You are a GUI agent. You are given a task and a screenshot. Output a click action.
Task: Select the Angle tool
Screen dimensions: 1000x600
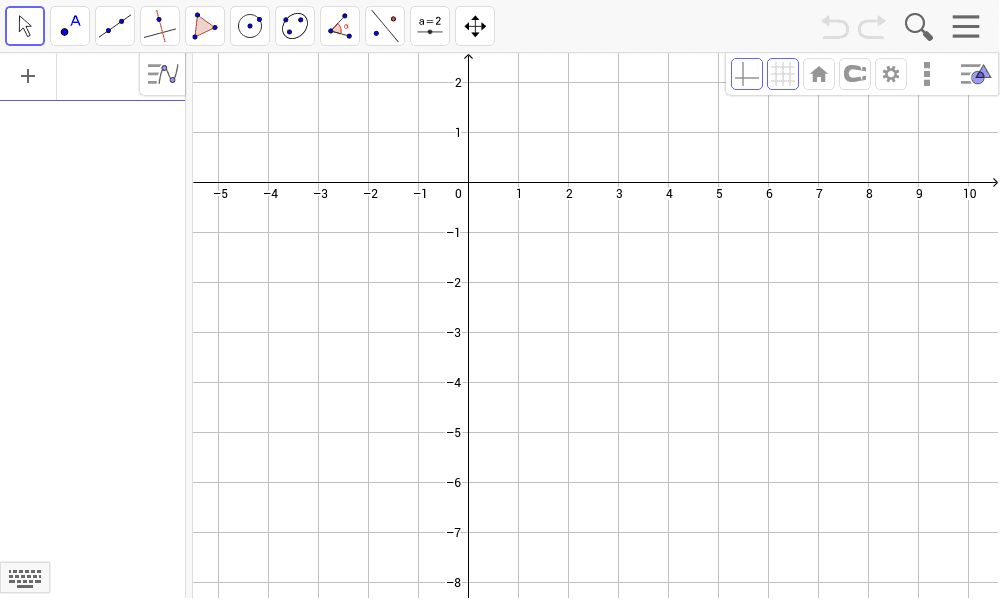pos(340,26)
